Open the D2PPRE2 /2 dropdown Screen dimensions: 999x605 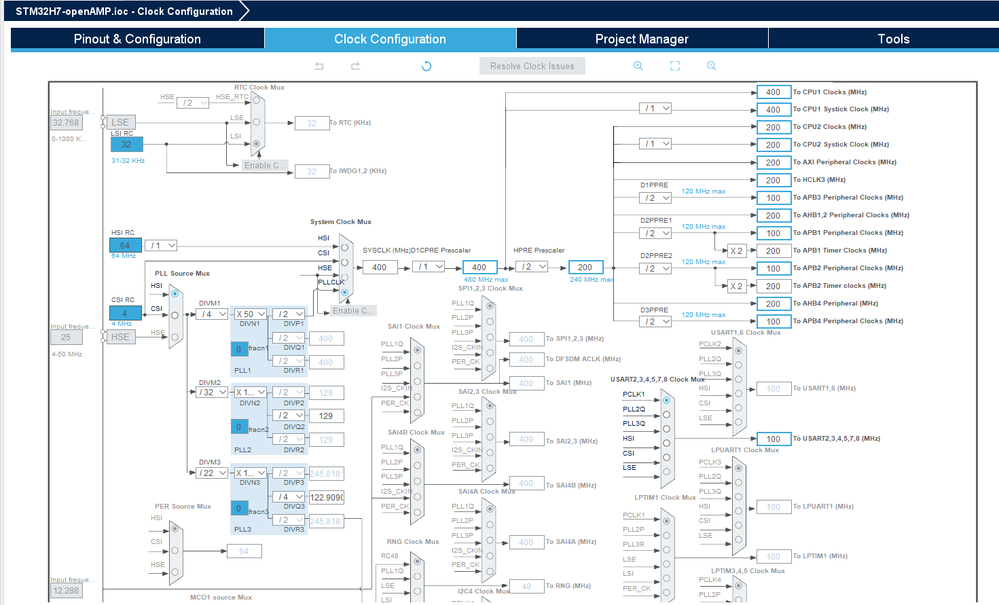tap(655, 269)
